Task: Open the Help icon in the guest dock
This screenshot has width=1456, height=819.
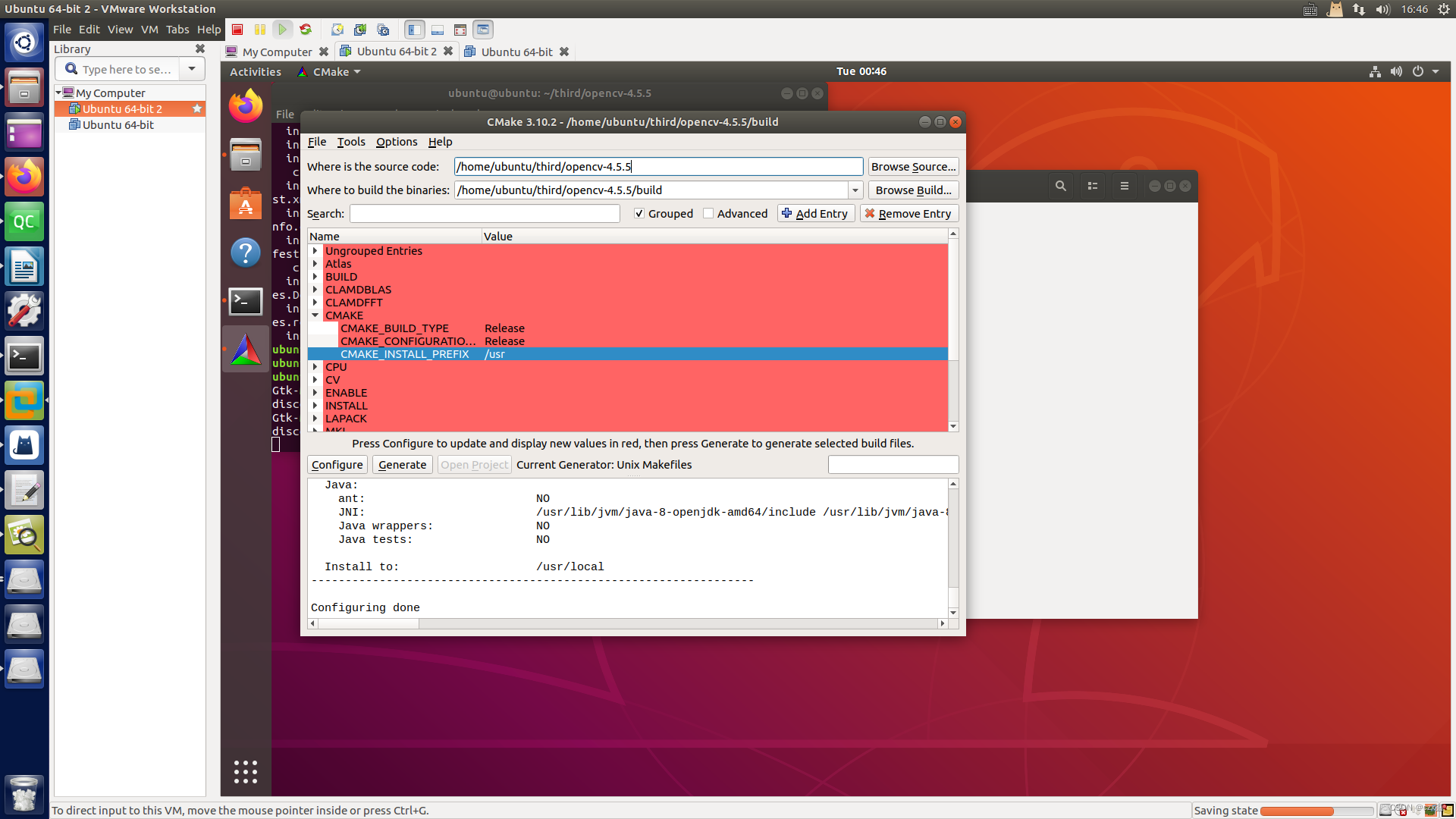Action: (246, 253)
